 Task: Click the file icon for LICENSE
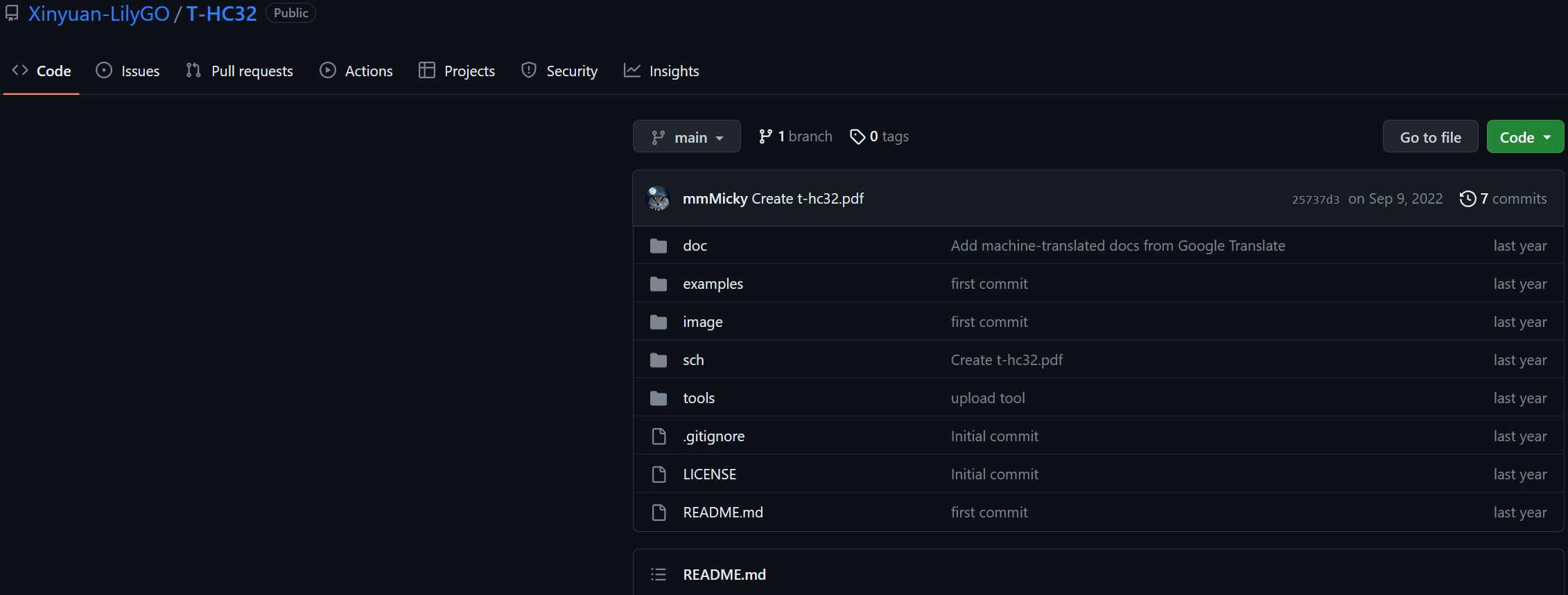click(x=659, y=474)
